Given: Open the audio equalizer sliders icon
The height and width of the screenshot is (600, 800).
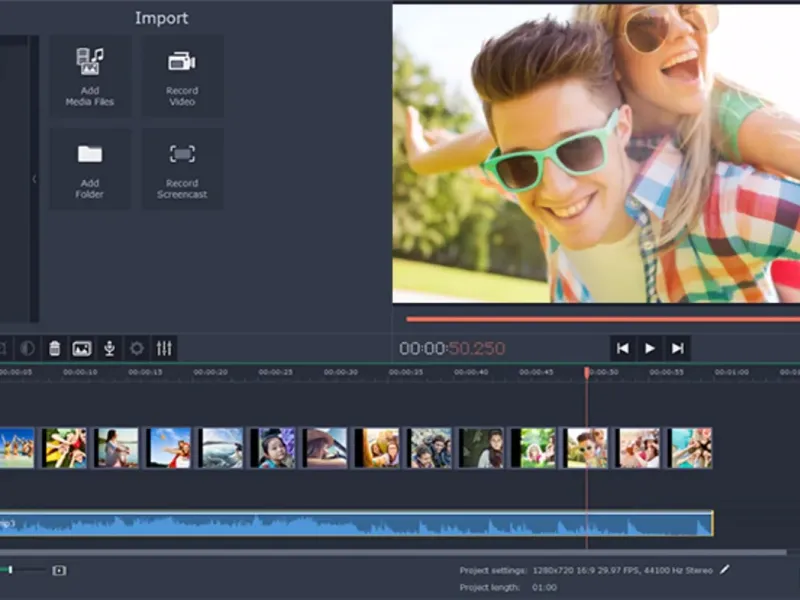Looking at the screenshot, I should 164,348.
